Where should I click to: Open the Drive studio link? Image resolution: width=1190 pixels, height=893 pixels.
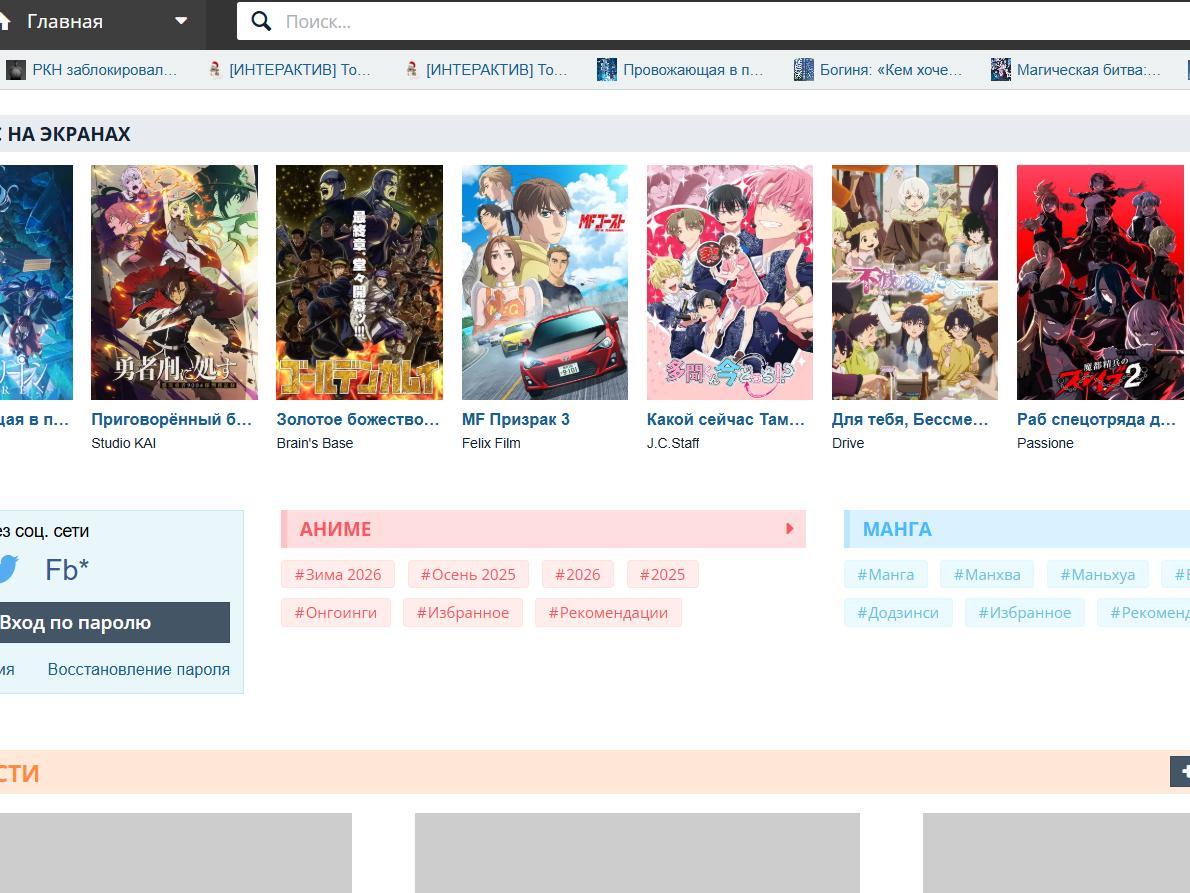(848, 443)
